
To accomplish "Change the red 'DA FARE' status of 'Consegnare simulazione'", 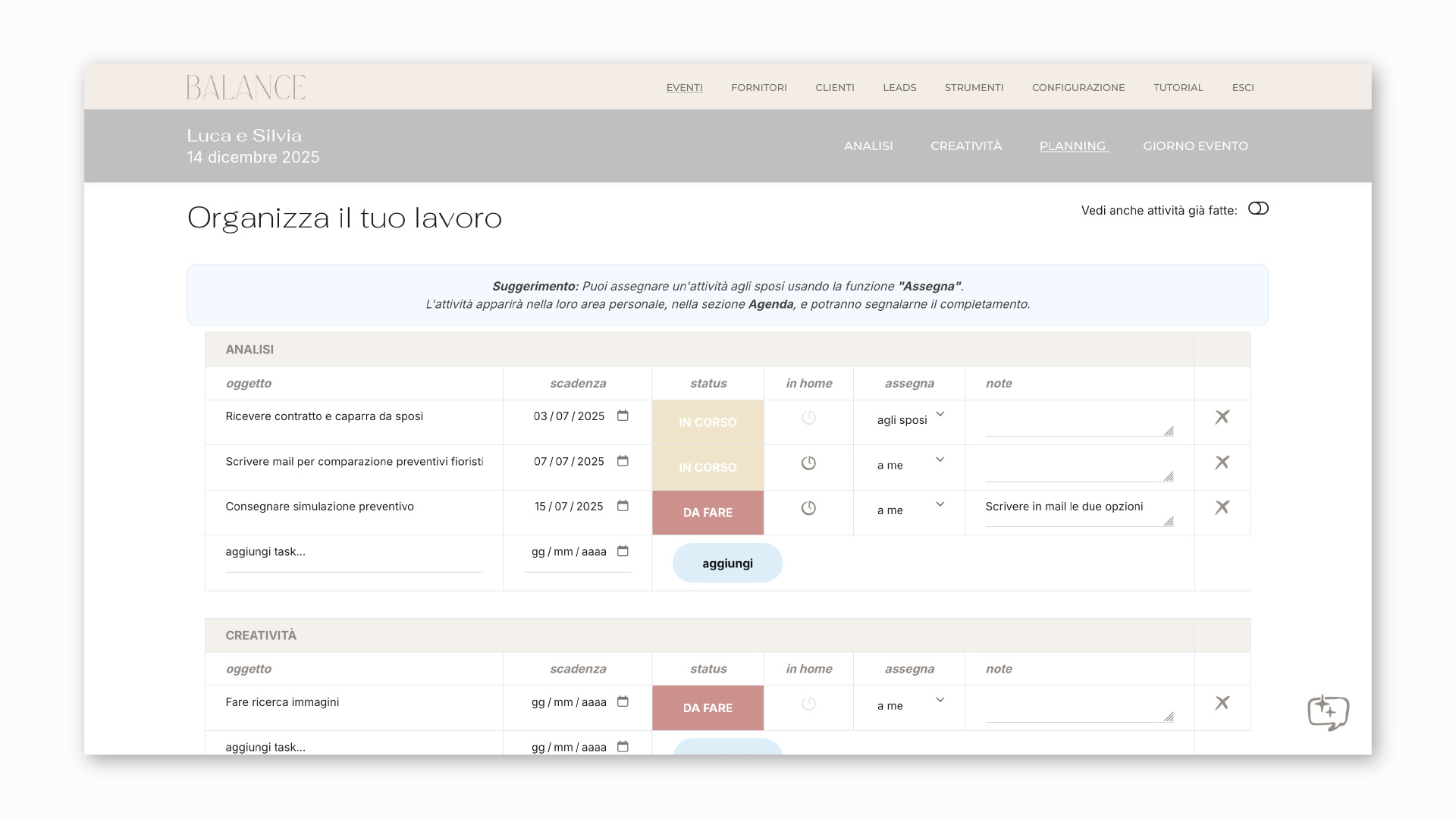I will 708,513.
